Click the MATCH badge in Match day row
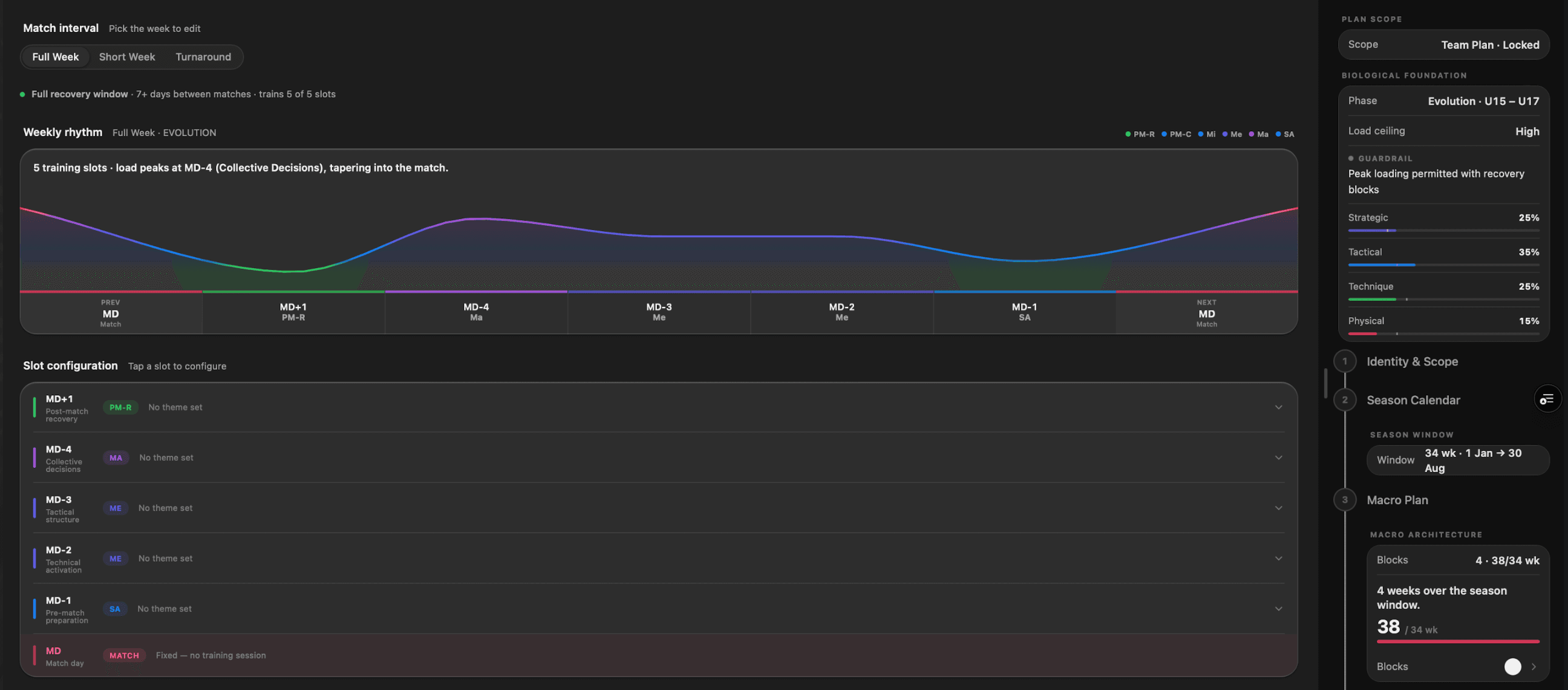The image size is (1568, 690). (124, 656)
